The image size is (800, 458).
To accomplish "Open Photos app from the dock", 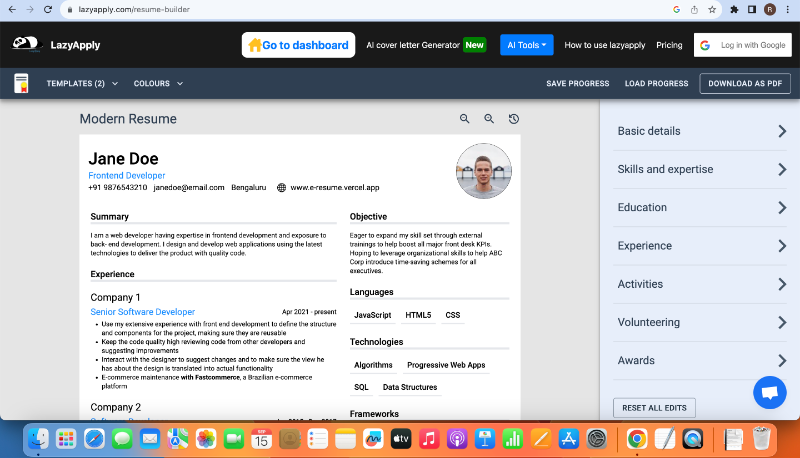I will 206,439.
